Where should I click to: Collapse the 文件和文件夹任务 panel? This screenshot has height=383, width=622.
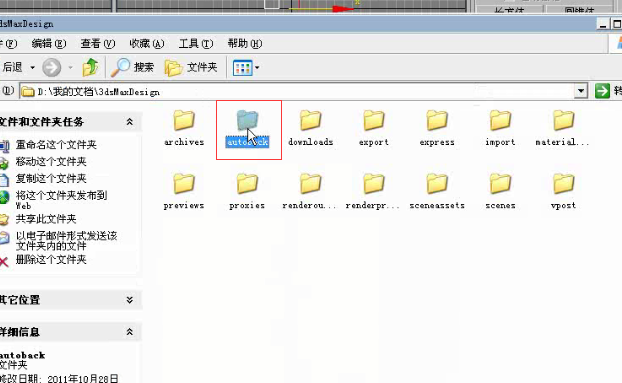coord(129,122)
